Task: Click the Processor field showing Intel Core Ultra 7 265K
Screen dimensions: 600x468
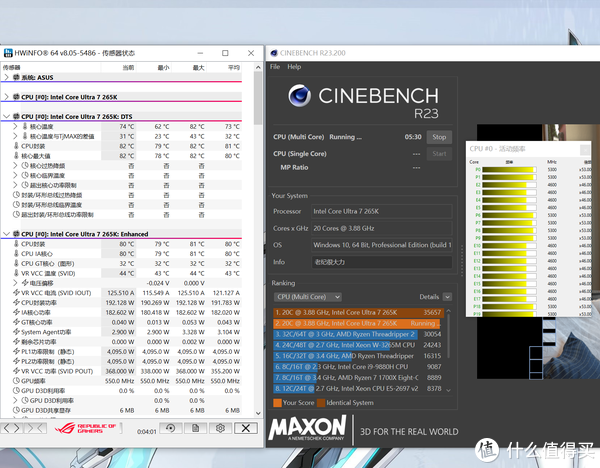Action: (x=382, y=211)
